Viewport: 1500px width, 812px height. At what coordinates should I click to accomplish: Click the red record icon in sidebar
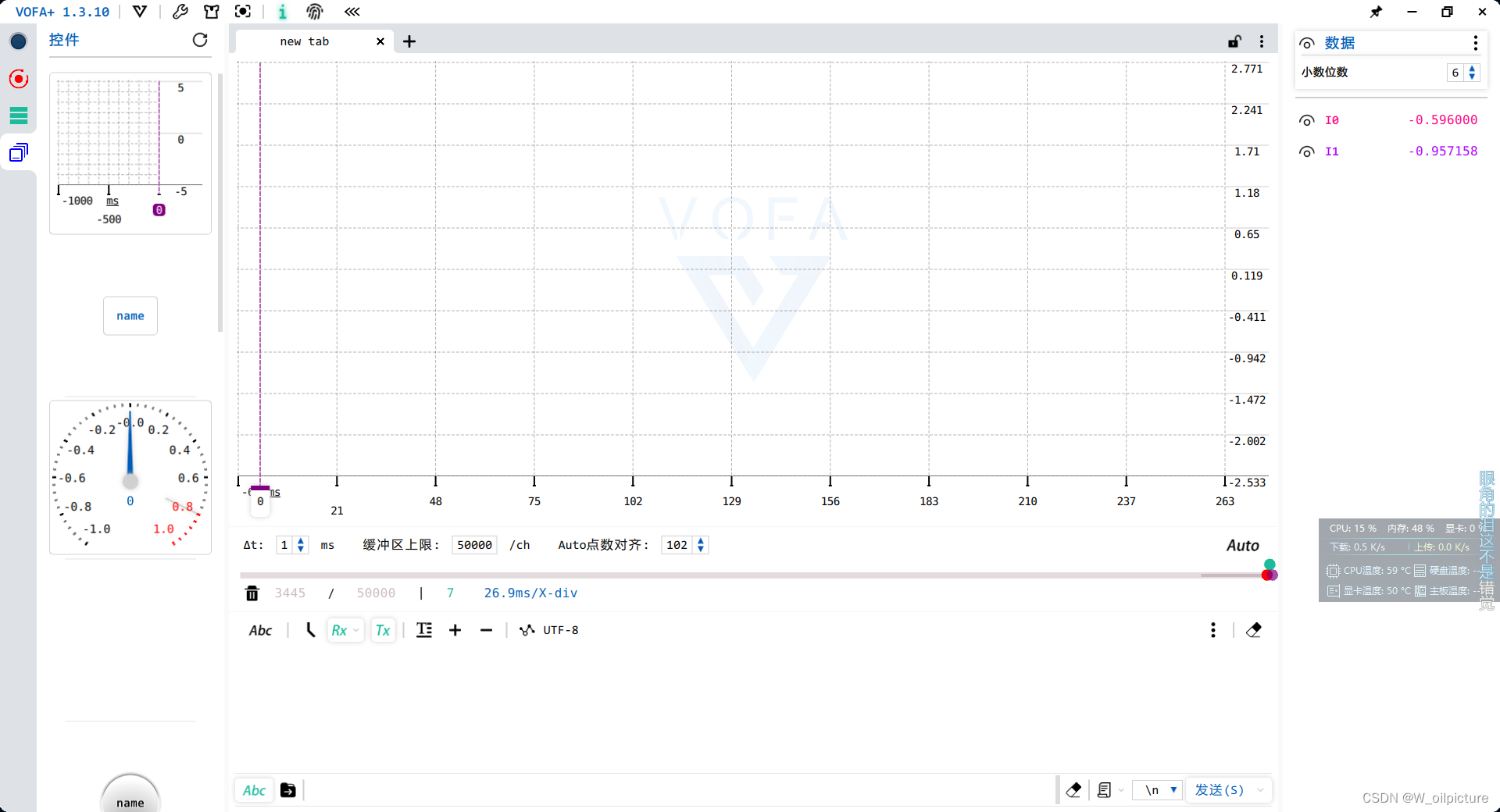[19, 79]
